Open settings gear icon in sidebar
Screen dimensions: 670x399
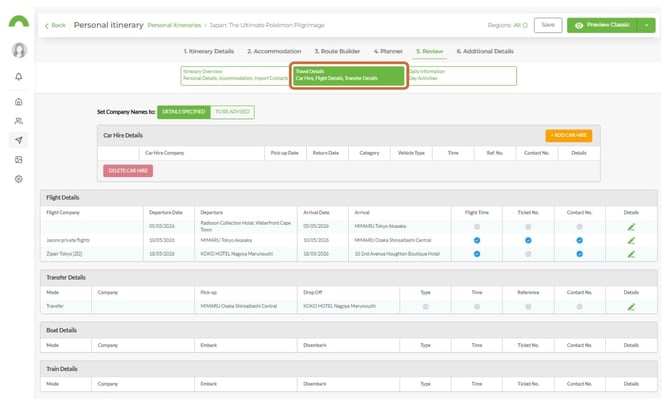[19, 179]
